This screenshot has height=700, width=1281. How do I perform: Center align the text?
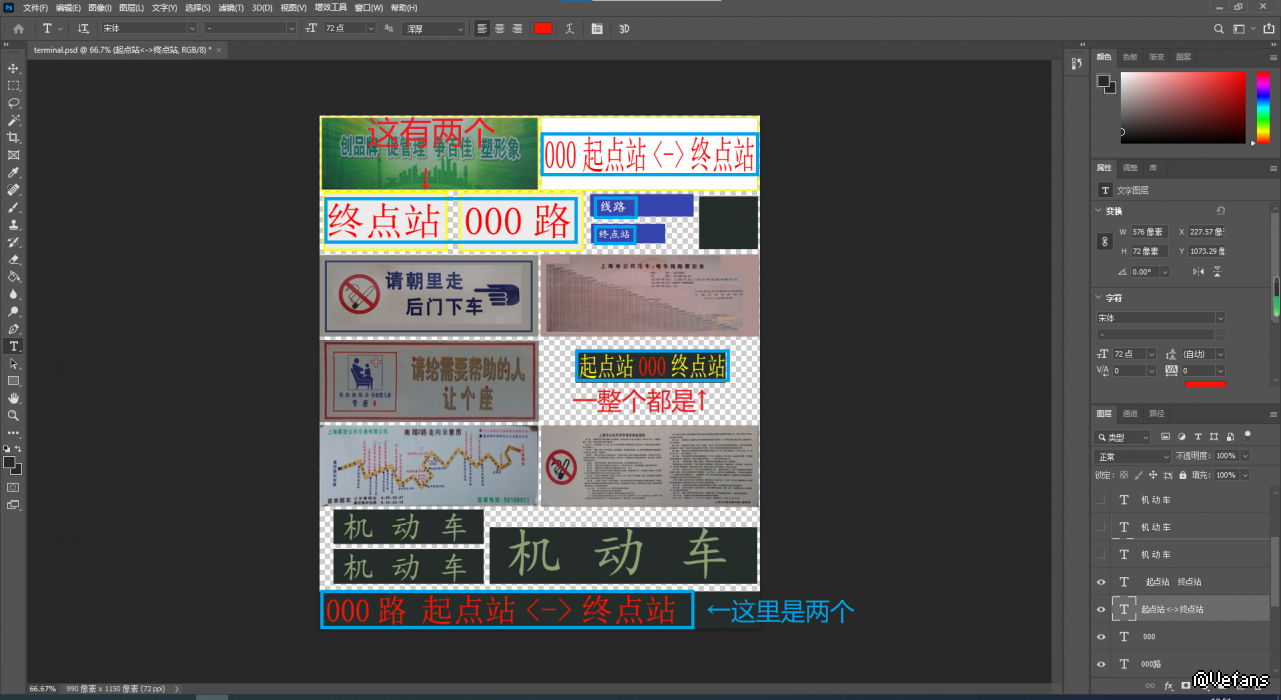tap(499, 29)
